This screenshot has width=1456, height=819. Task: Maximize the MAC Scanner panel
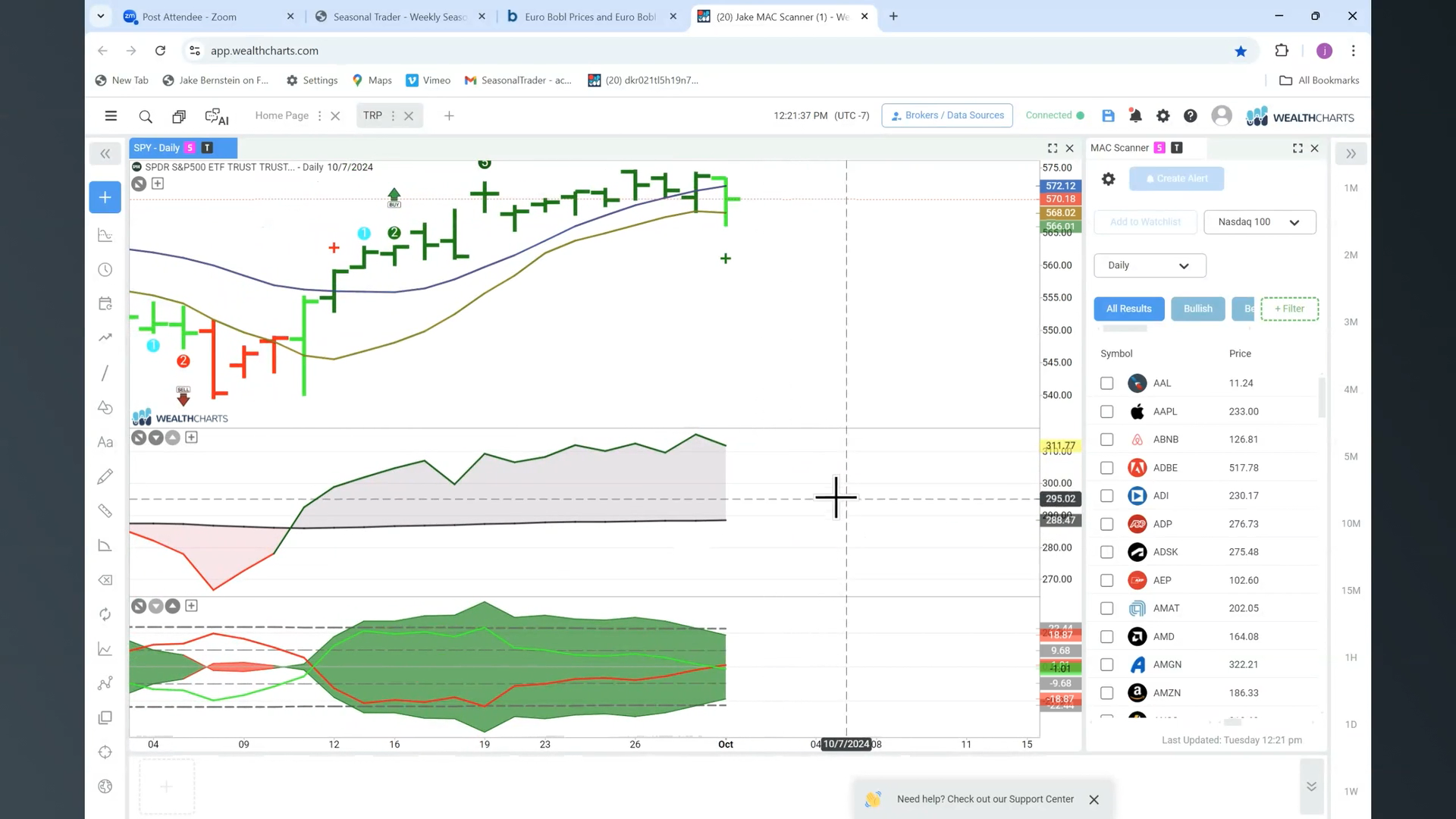(x=1298, y=148)
